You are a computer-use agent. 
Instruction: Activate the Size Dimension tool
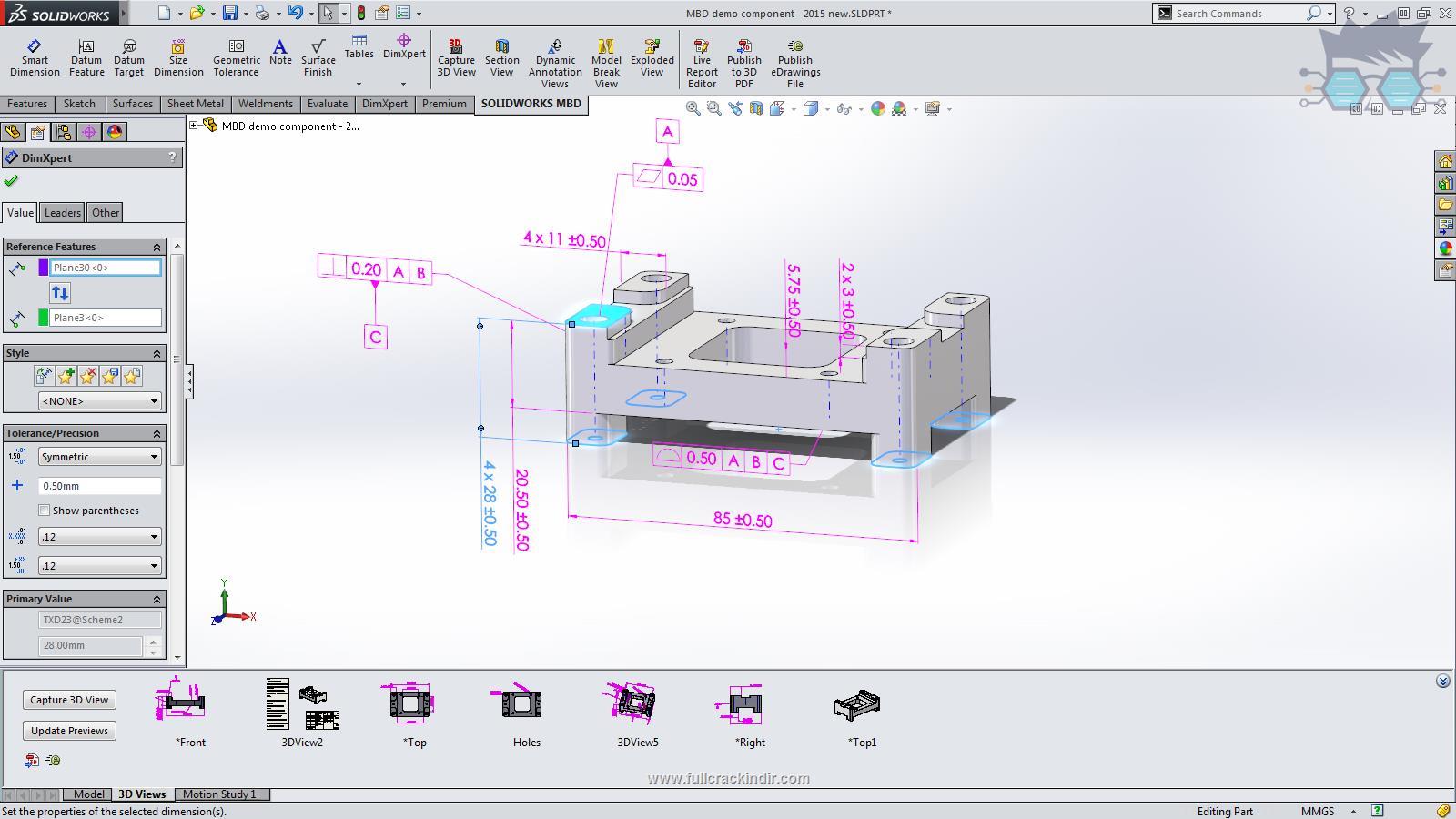(x=178, y=58)
